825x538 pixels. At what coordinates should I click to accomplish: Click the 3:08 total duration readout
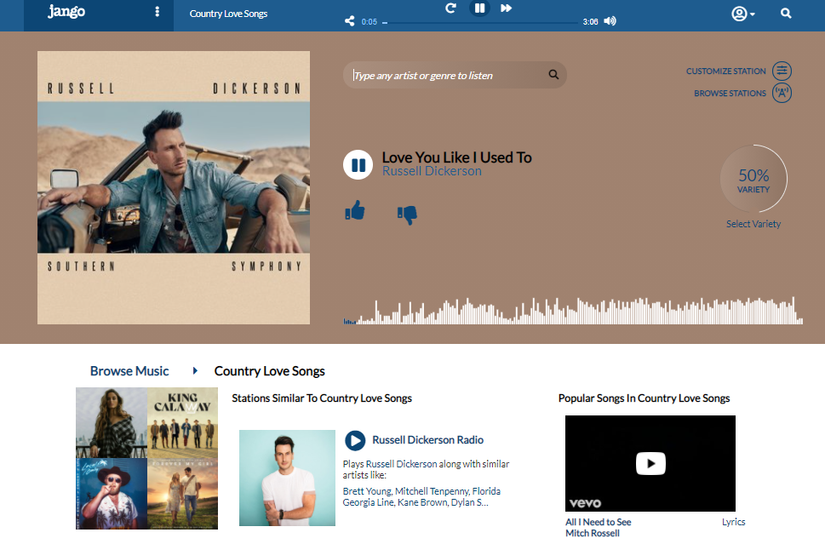pyautogui.click(x=590, y=22)
